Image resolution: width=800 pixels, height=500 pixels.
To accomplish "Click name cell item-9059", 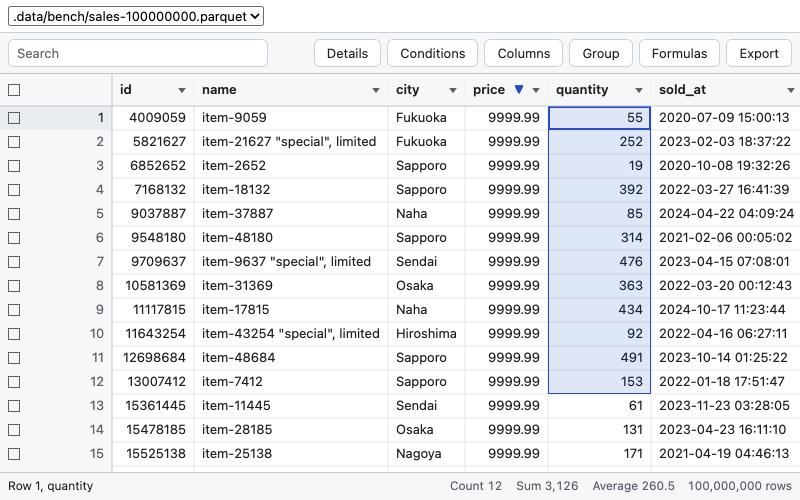I will point(291,118).
